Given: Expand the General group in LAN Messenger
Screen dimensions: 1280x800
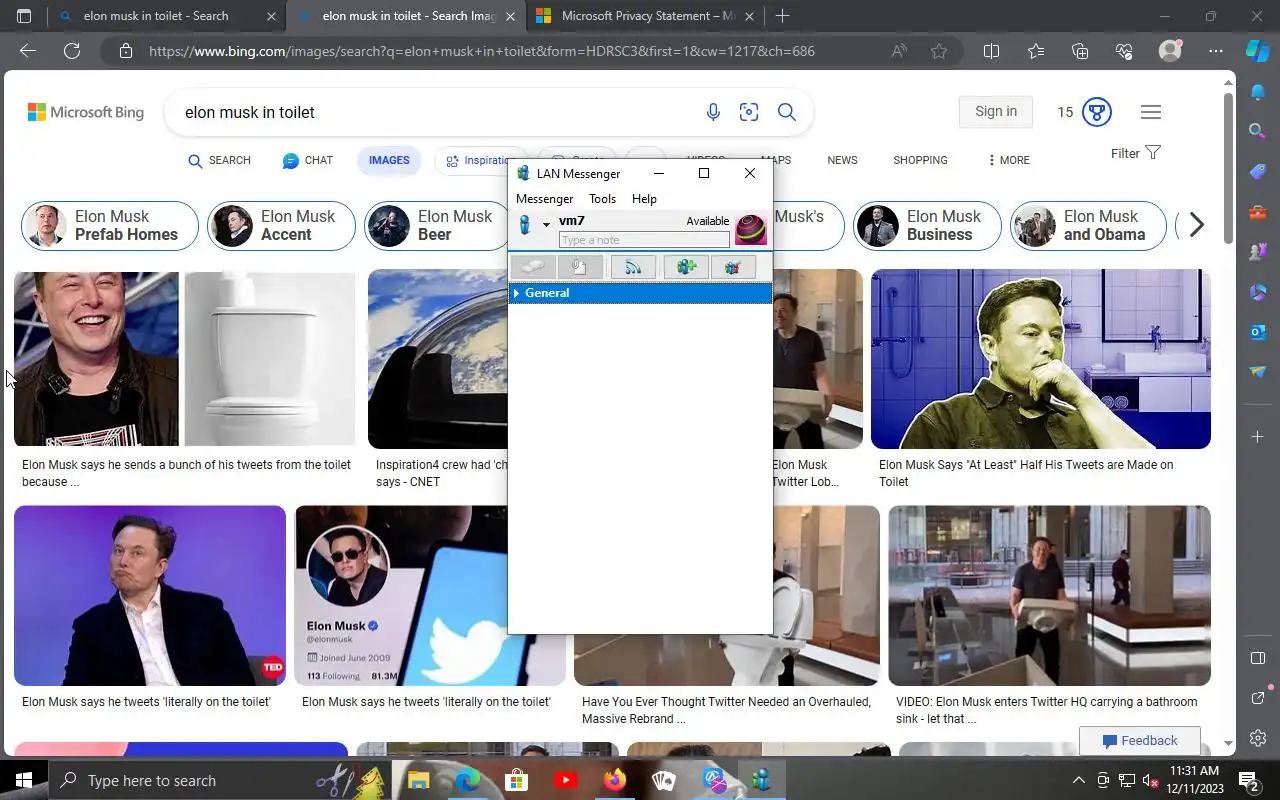Looking at the screenshot, I should (516, 293).
